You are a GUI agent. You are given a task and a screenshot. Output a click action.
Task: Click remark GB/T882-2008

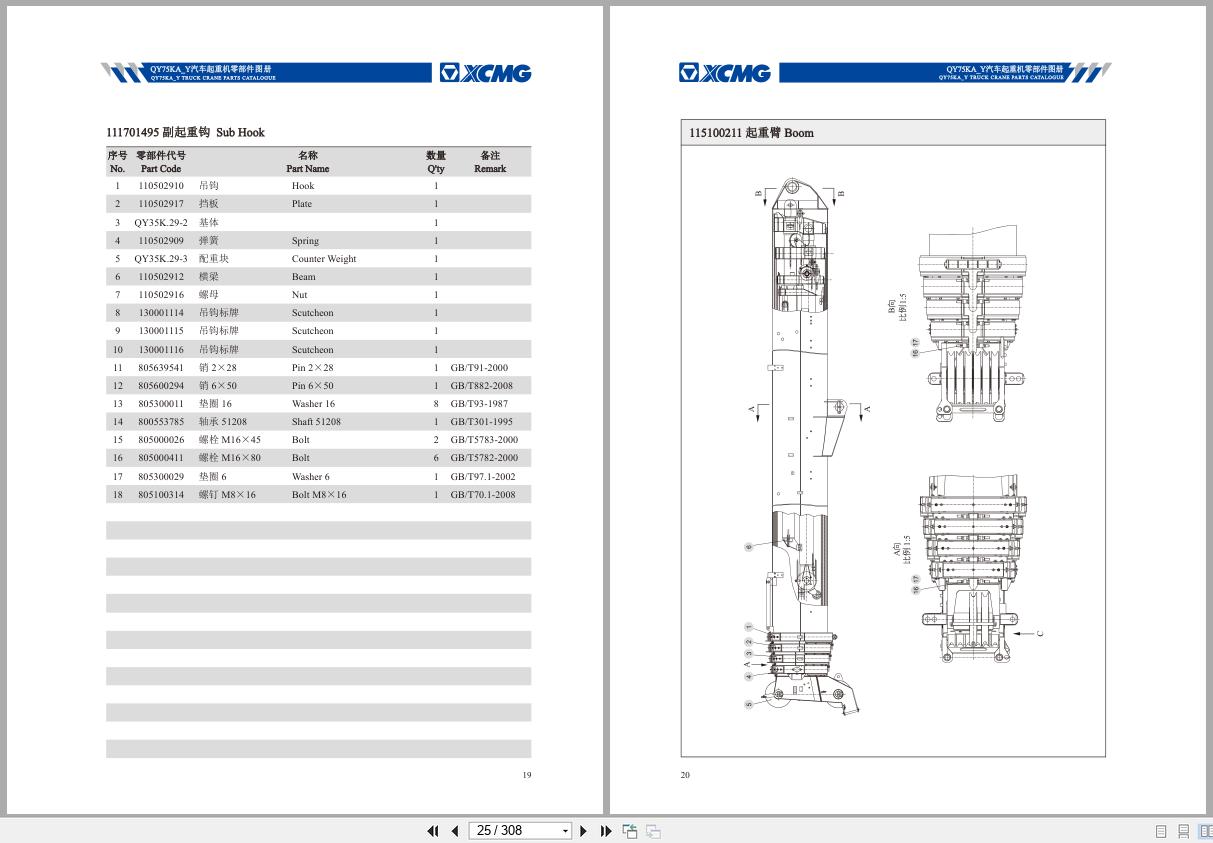point(481,385)
